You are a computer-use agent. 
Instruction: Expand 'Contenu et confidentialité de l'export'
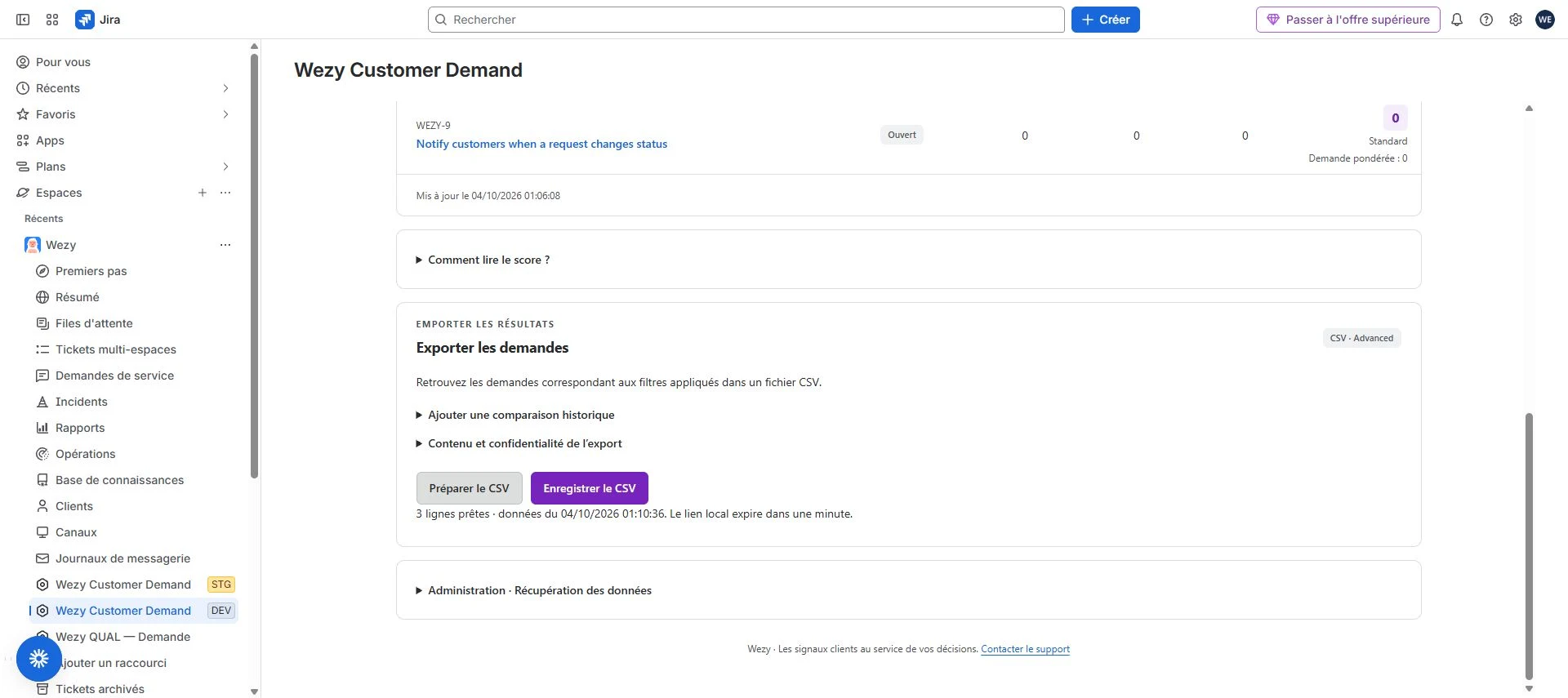(519, 443)
